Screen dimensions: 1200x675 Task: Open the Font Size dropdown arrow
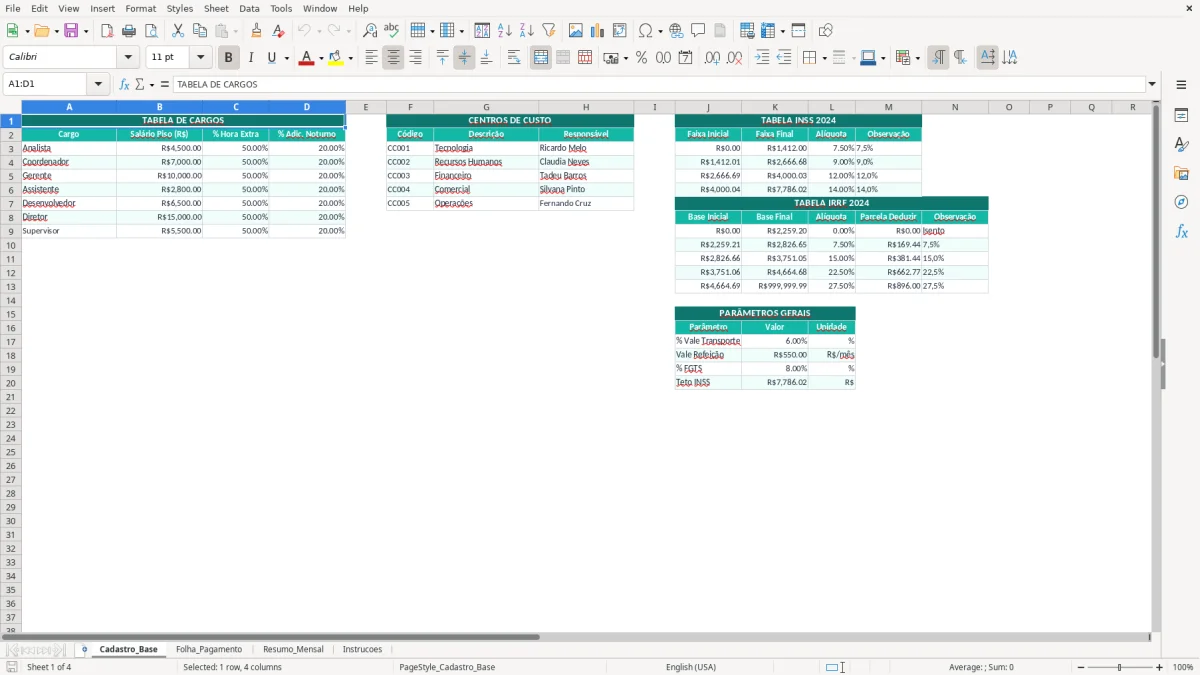[201, 58]
